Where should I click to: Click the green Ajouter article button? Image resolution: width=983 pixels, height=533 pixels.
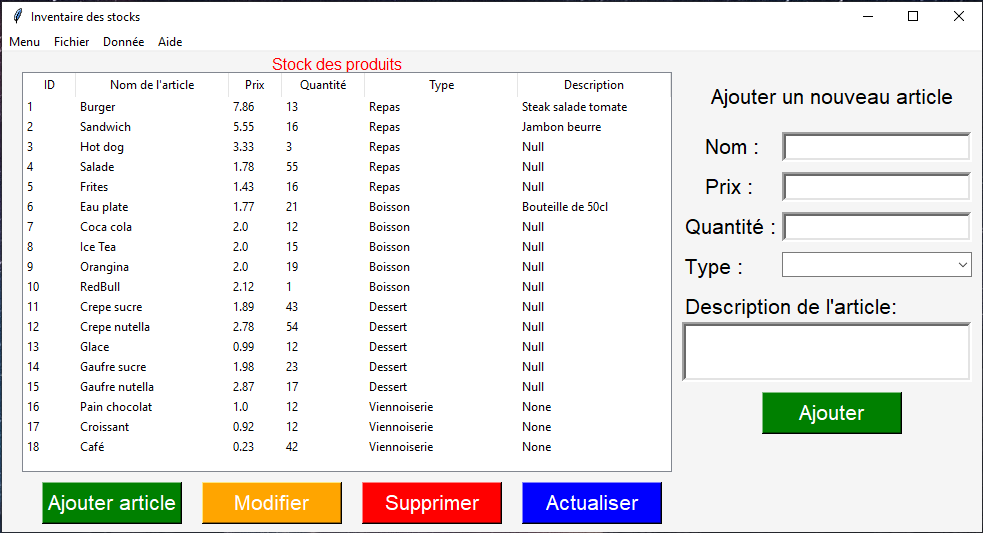112,503
